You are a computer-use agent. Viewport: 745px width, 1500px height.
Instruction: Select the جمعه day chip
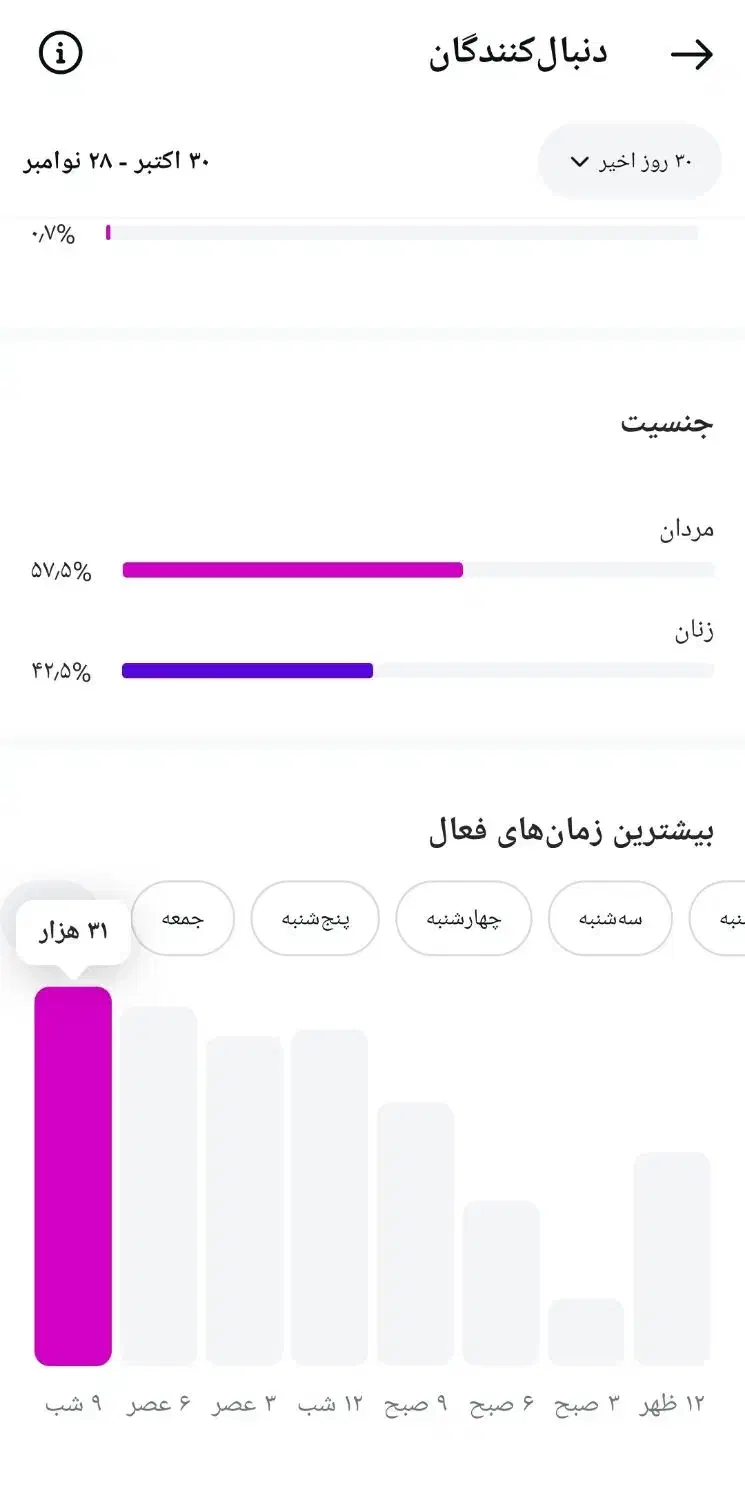point(184,918)
